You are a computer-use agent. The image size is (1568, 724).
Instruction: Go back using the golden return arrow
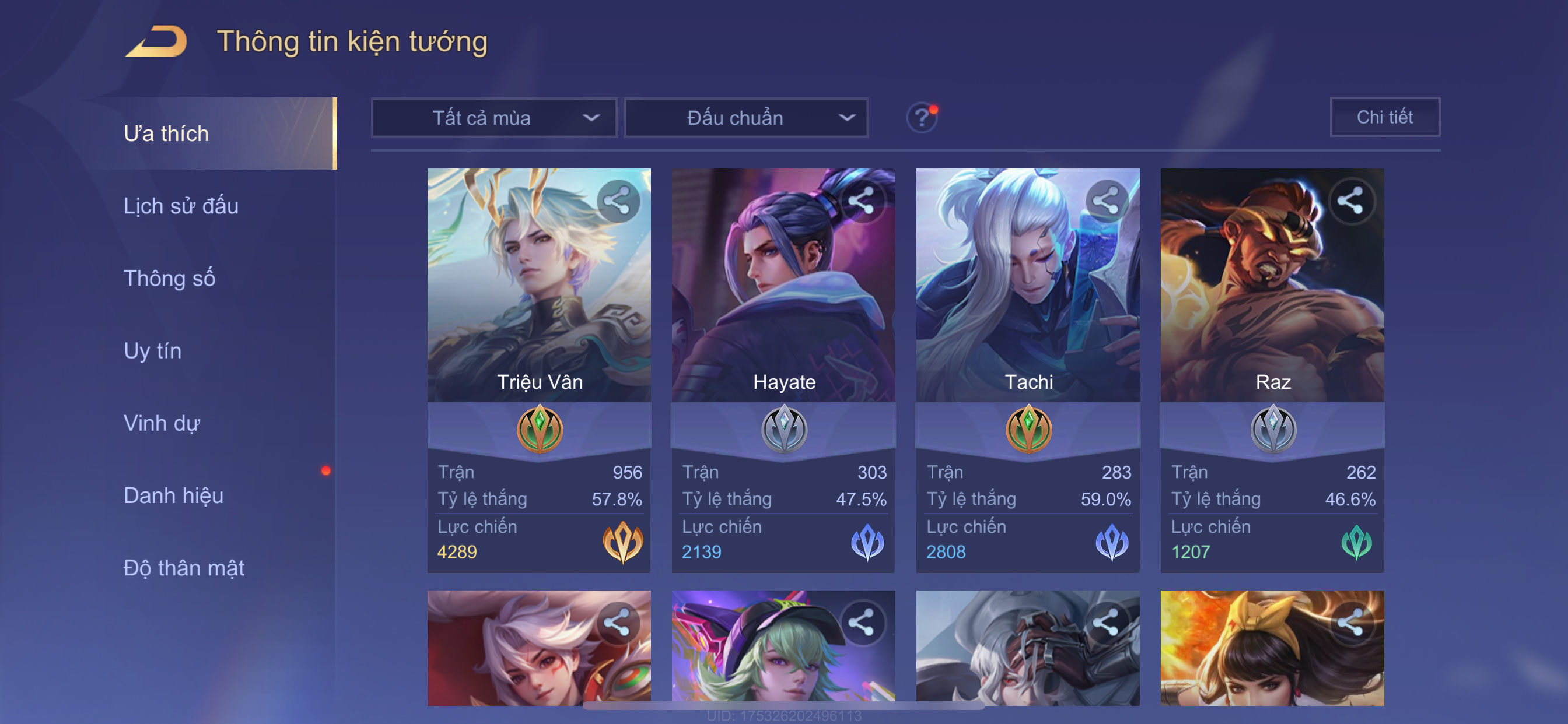(x=156, y=41)
